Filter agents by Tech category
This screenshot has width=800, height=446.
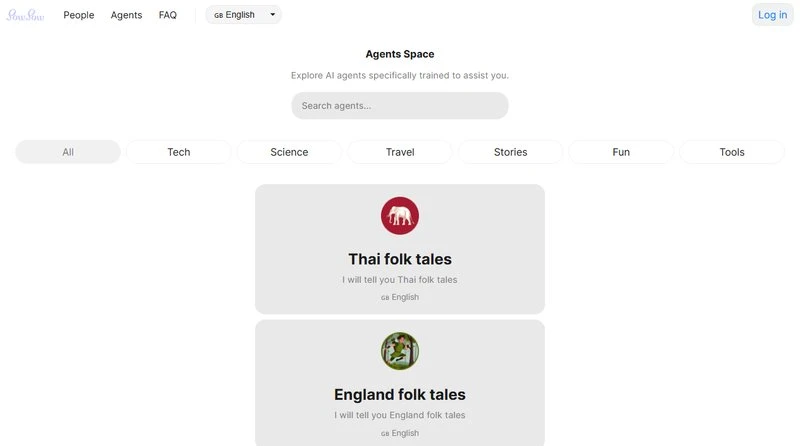coord(179,152)
